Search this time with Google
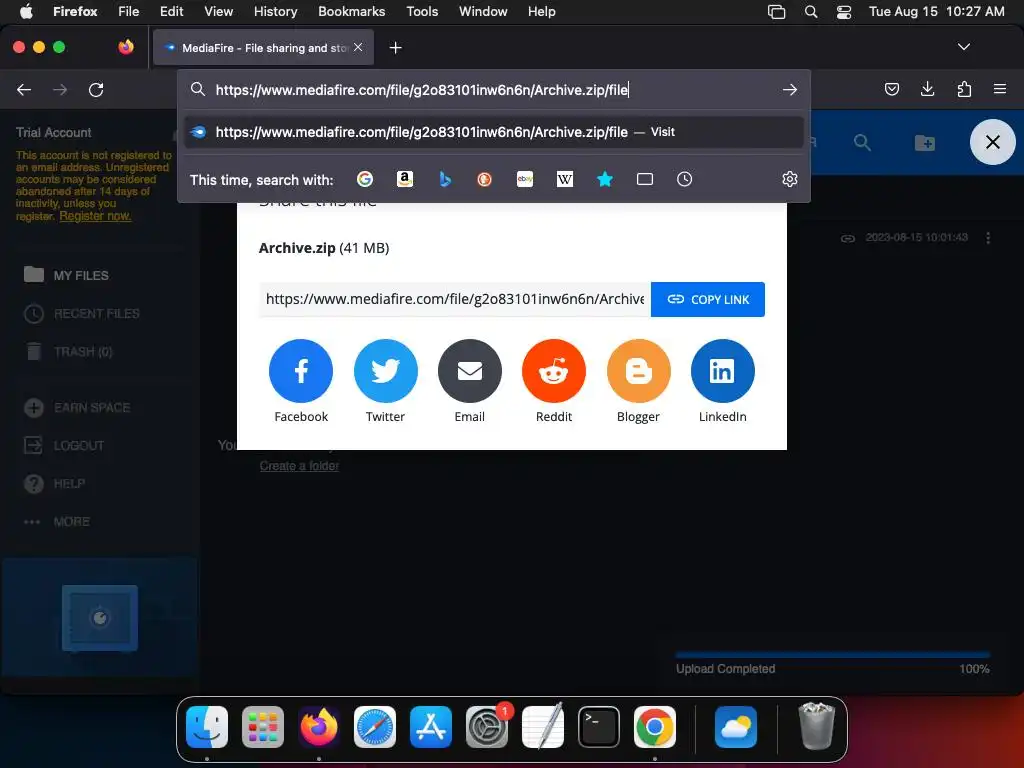 coord(365,179)
